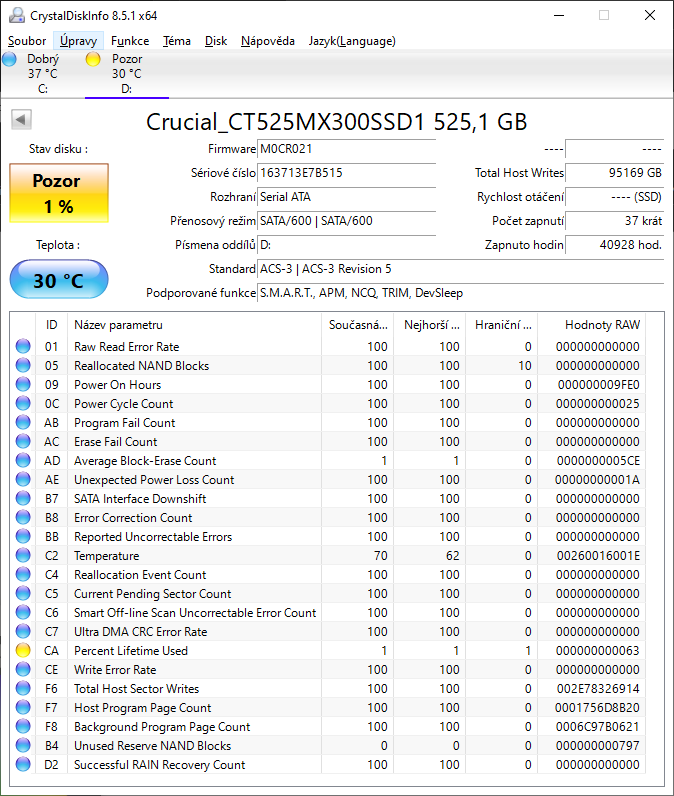The width and height of the screenshot is (674, 796).
Task: Click status icon of Unused Reserve NAND Blocks
Action: click(23, 745)
